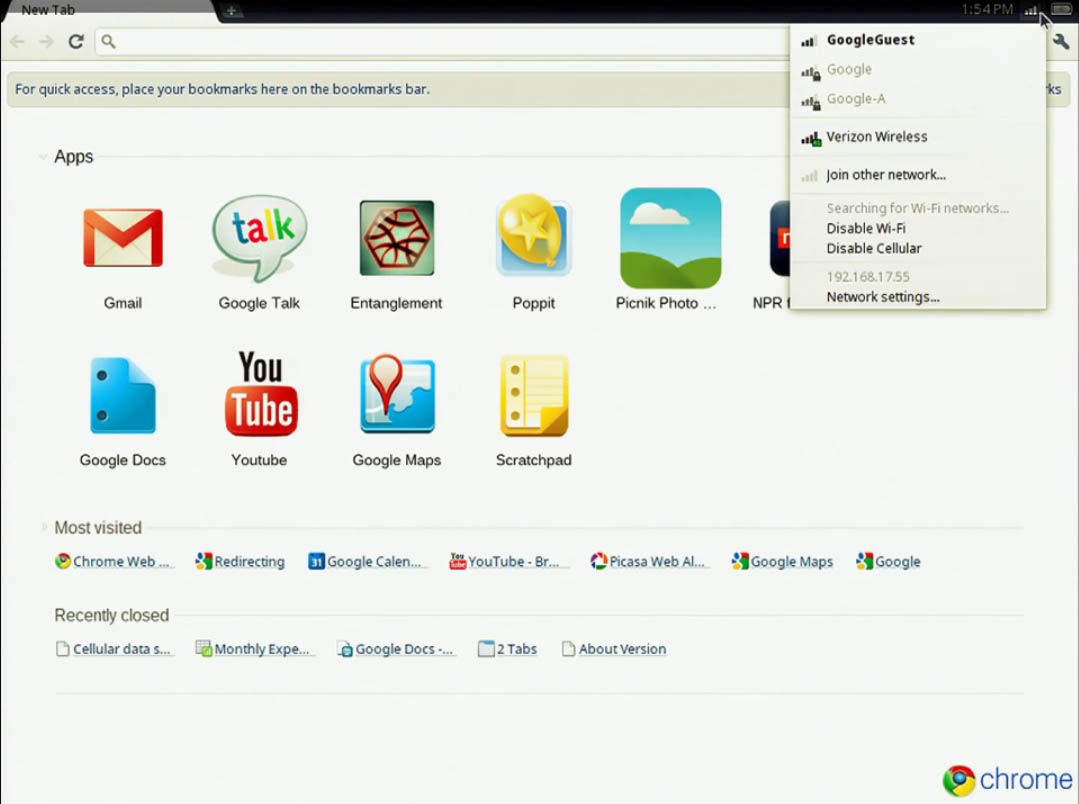Click the clock showing 1:54 PM
Viewport: 1079px width, 804px height.
[x=987, y=10]
